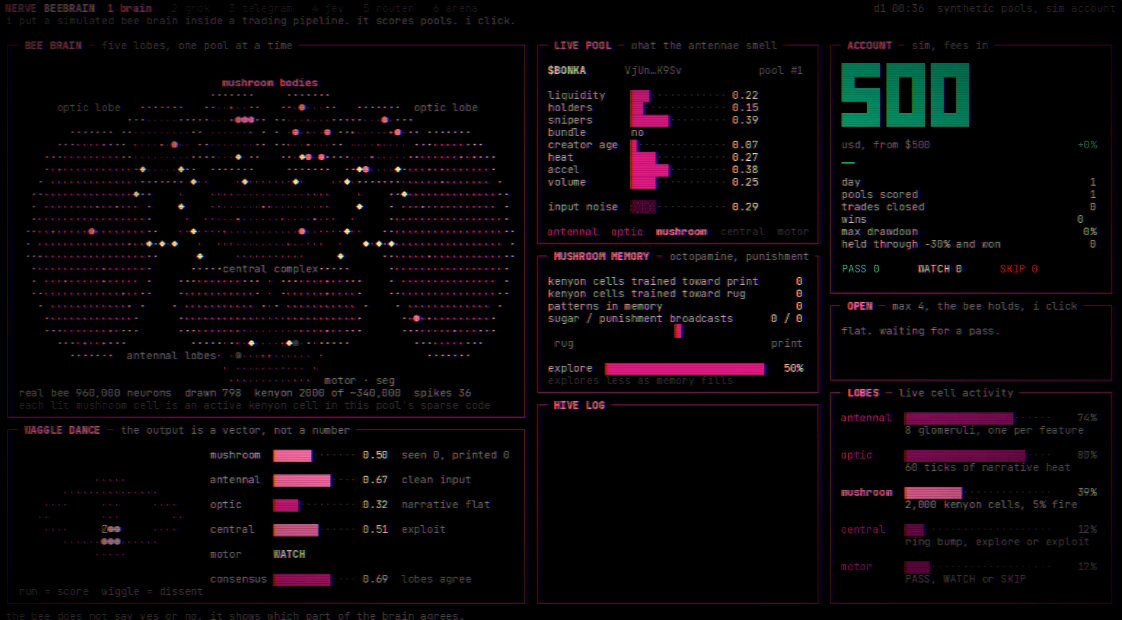Select 'optic' stage in Live Pool panel

tap(627, 232)
